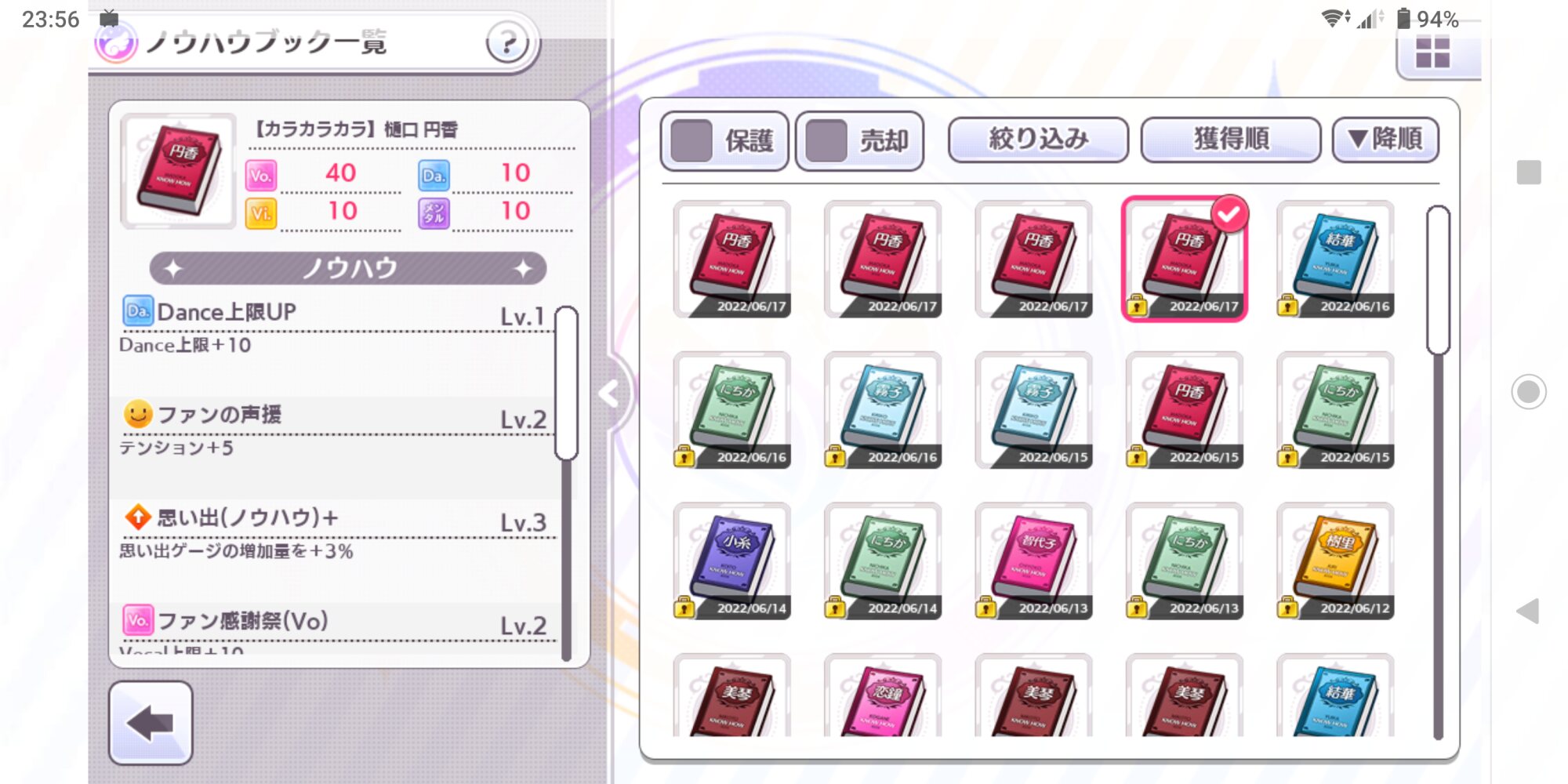Screen dimensions: 1568x784
Task: Toggle the 保護 protect checkbox
Action: coord(724,141)
